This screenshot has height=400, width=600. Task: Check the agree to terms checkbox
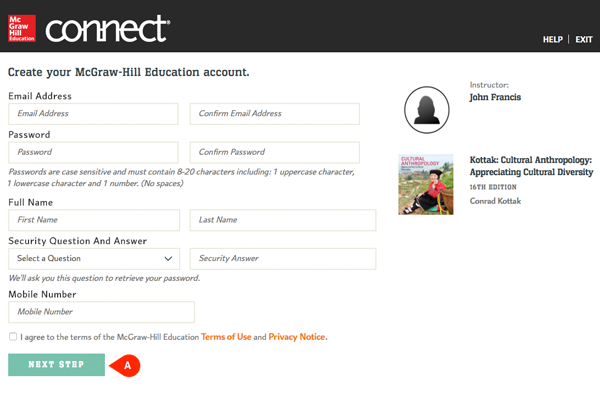point(12,337)
